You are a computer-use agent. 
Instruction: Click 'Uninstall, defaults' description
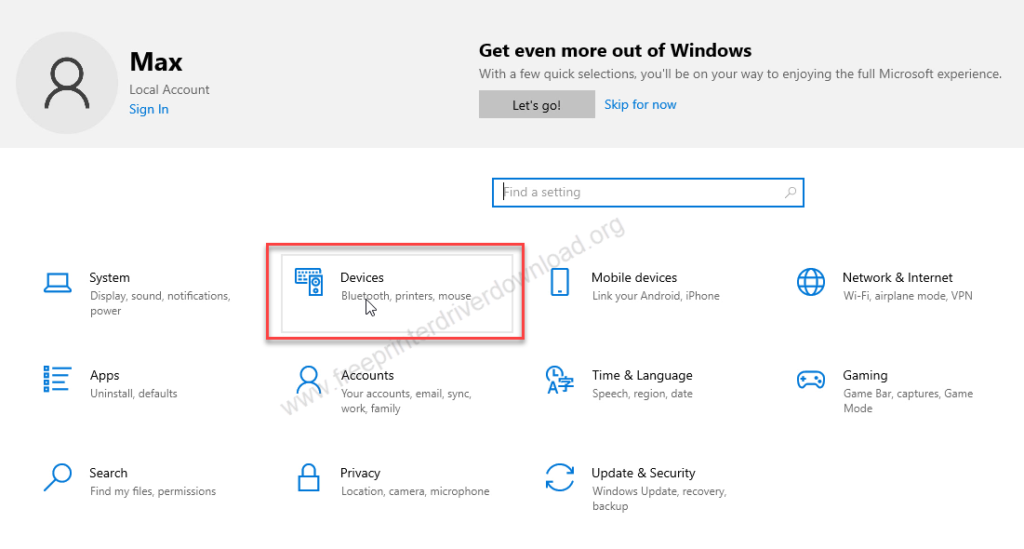(x=133, y=394)
